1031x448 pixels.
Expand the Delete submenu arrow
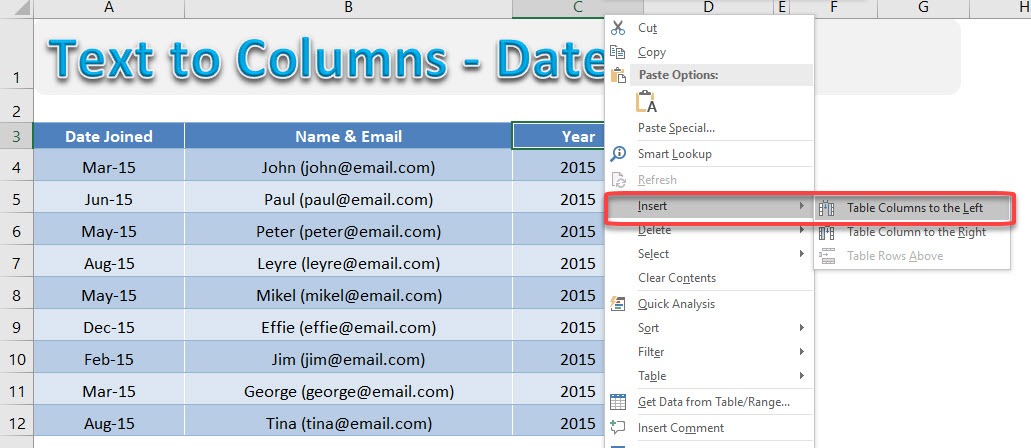[802, 230]
